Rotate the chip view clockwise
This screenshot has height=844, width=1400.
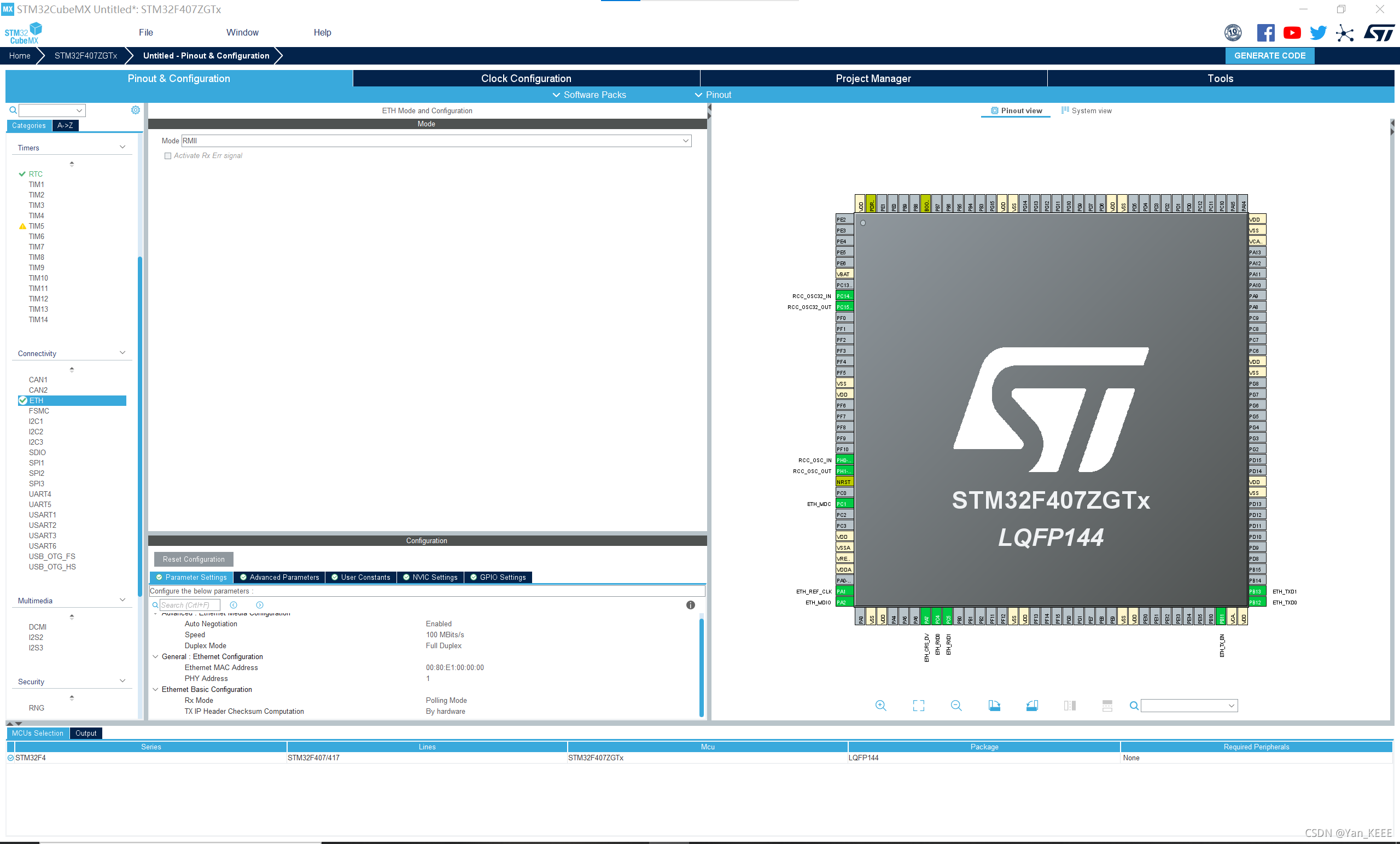[994, 705]
